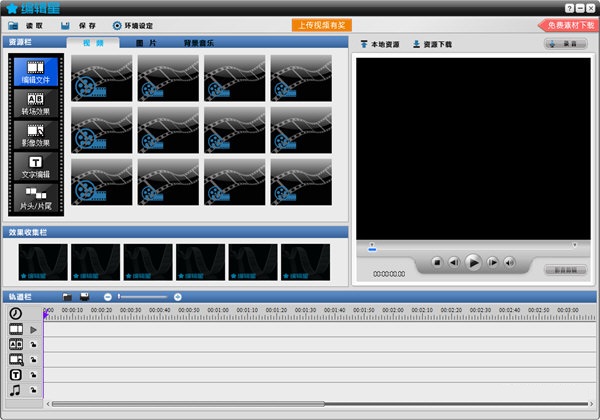Toggle the lock on the image effects track
This screenshot has height=420, width=600.
[x=34, y=360]
